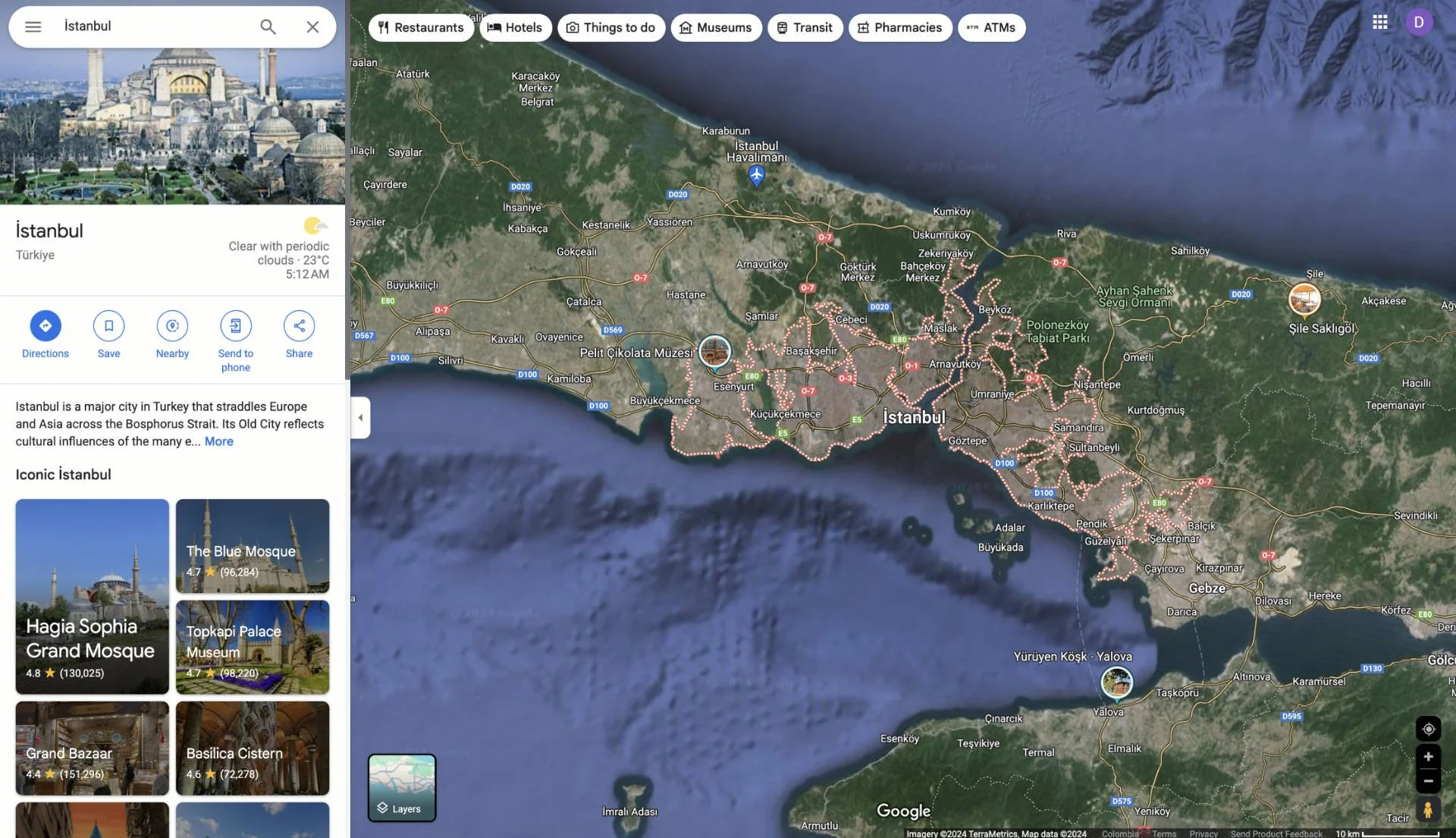Click the 10 km map scale bar
Screen dimensions: 1456x838
(x=1387, y=833)
